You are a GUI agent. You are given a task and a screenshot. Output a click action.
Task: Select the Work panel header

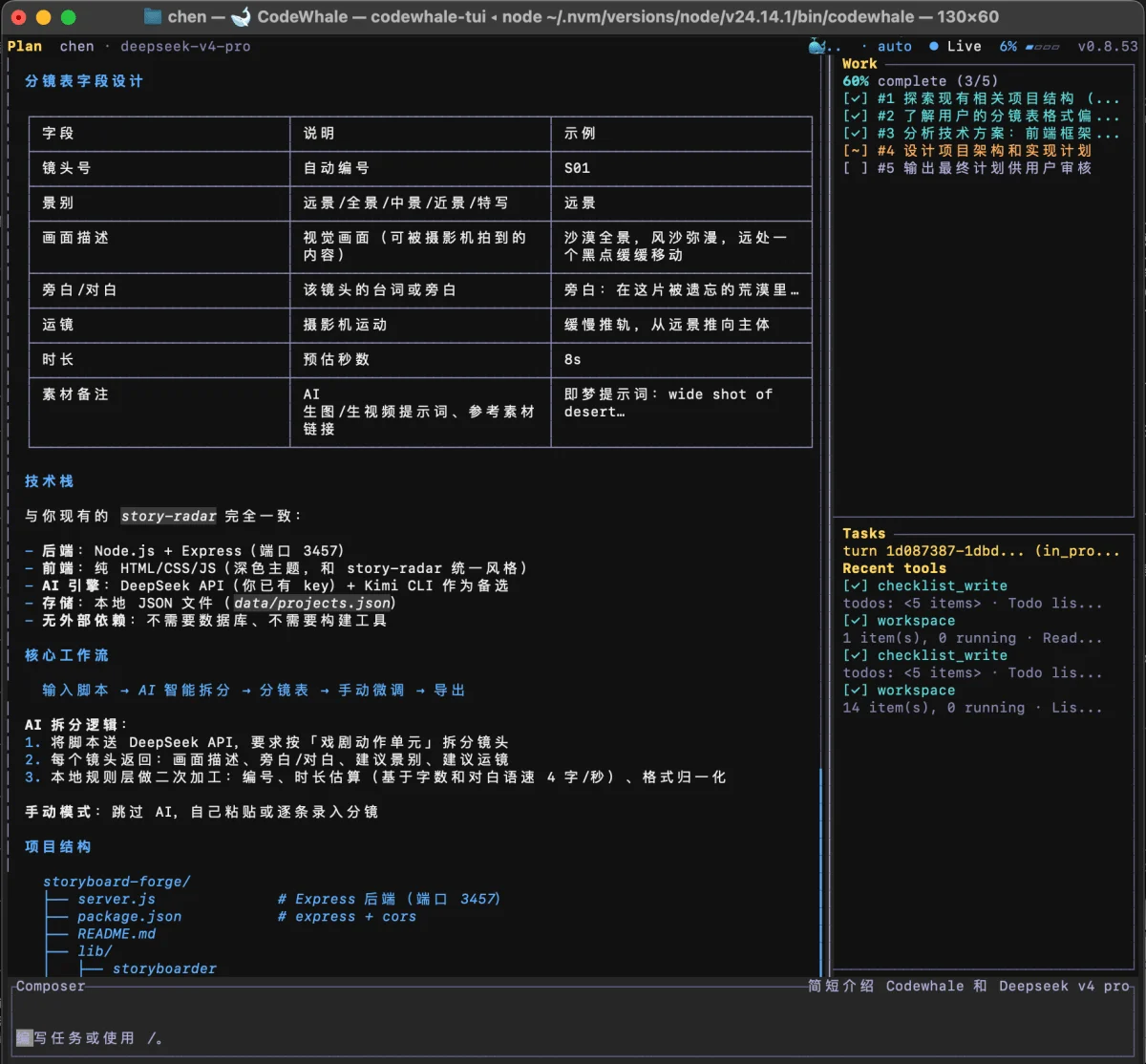coord(859,63)
